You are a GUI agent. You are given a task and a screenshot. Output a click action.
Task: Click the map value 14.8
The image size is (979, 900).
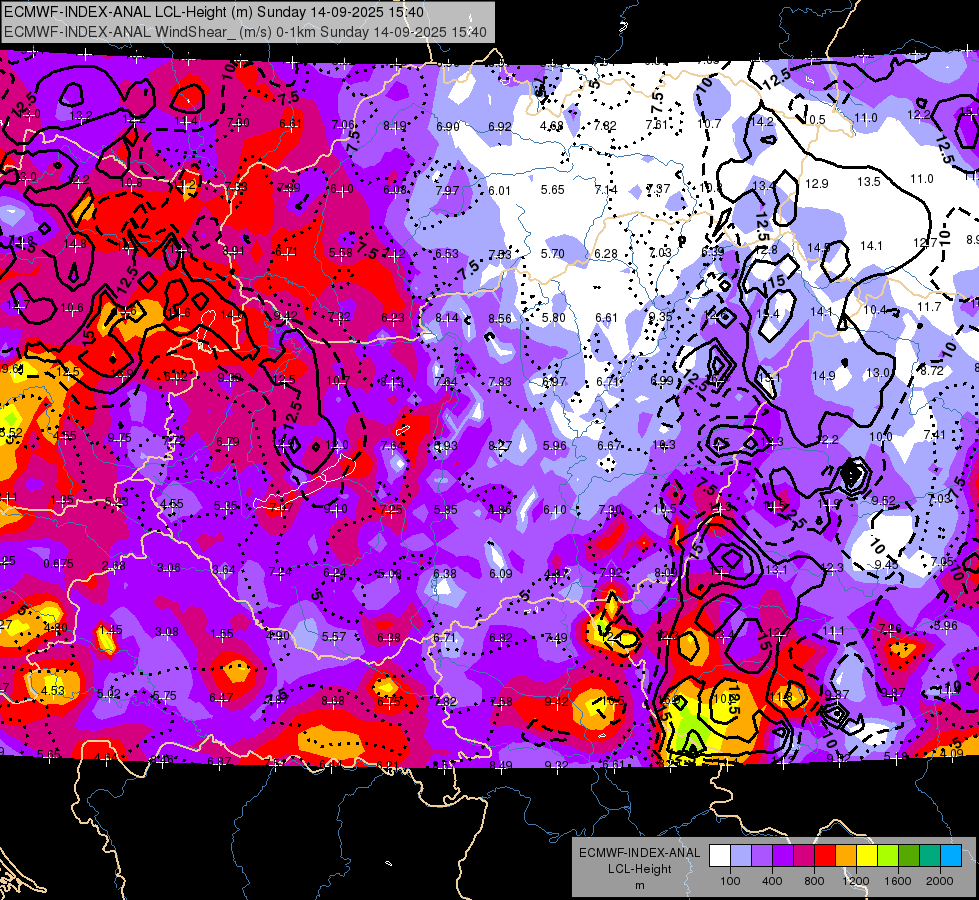point(75,244)
